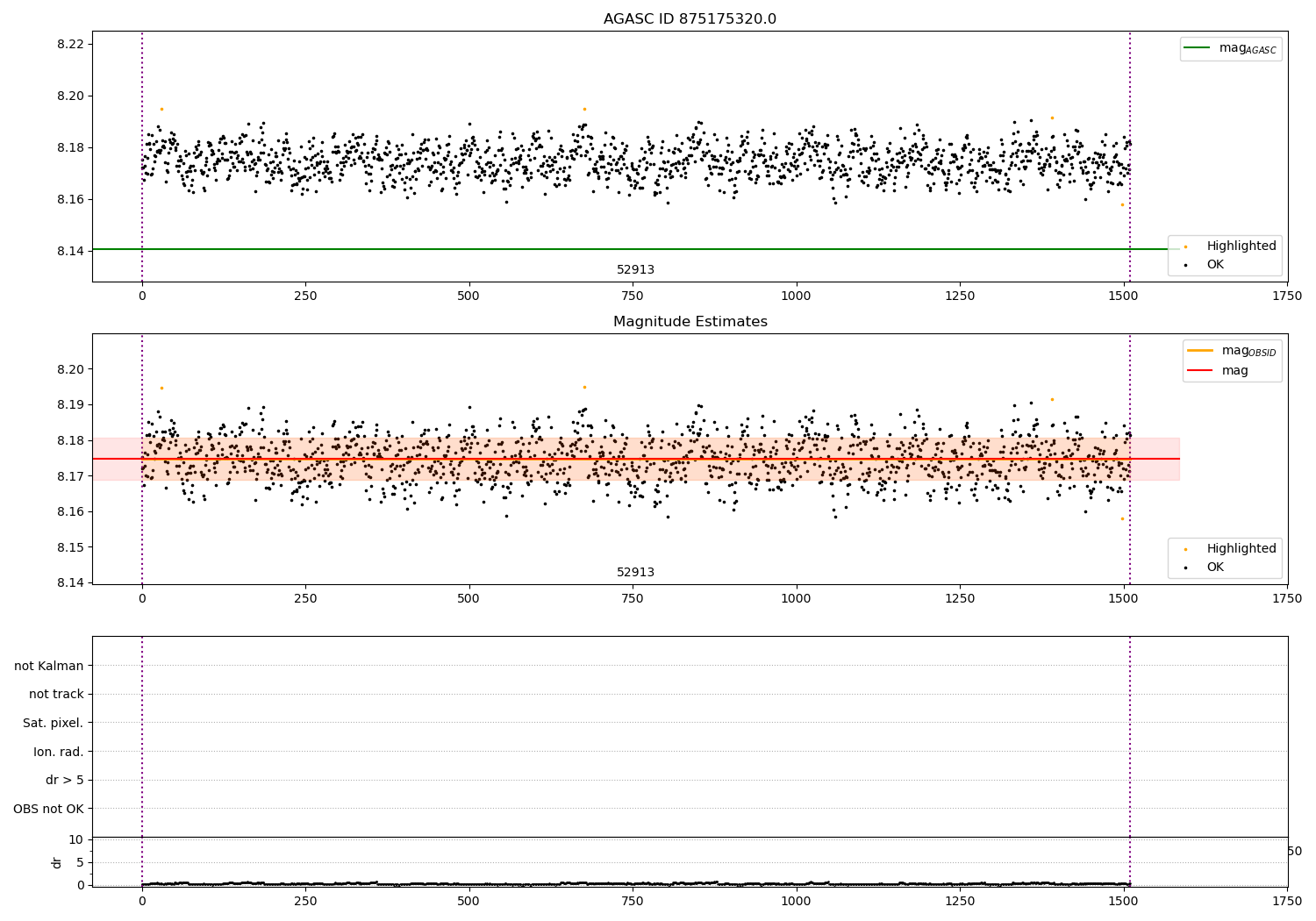Screen dimensions: 1316x921
Task: Click the 10 tick on dr axis
Action: (x=76, y=839)
